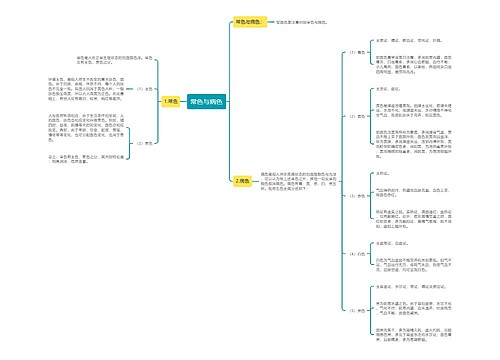The height and width of the screenshot is (360, 500).
Task: Select the yellow 常色与病色: node at the top
Action: point(250,22)
